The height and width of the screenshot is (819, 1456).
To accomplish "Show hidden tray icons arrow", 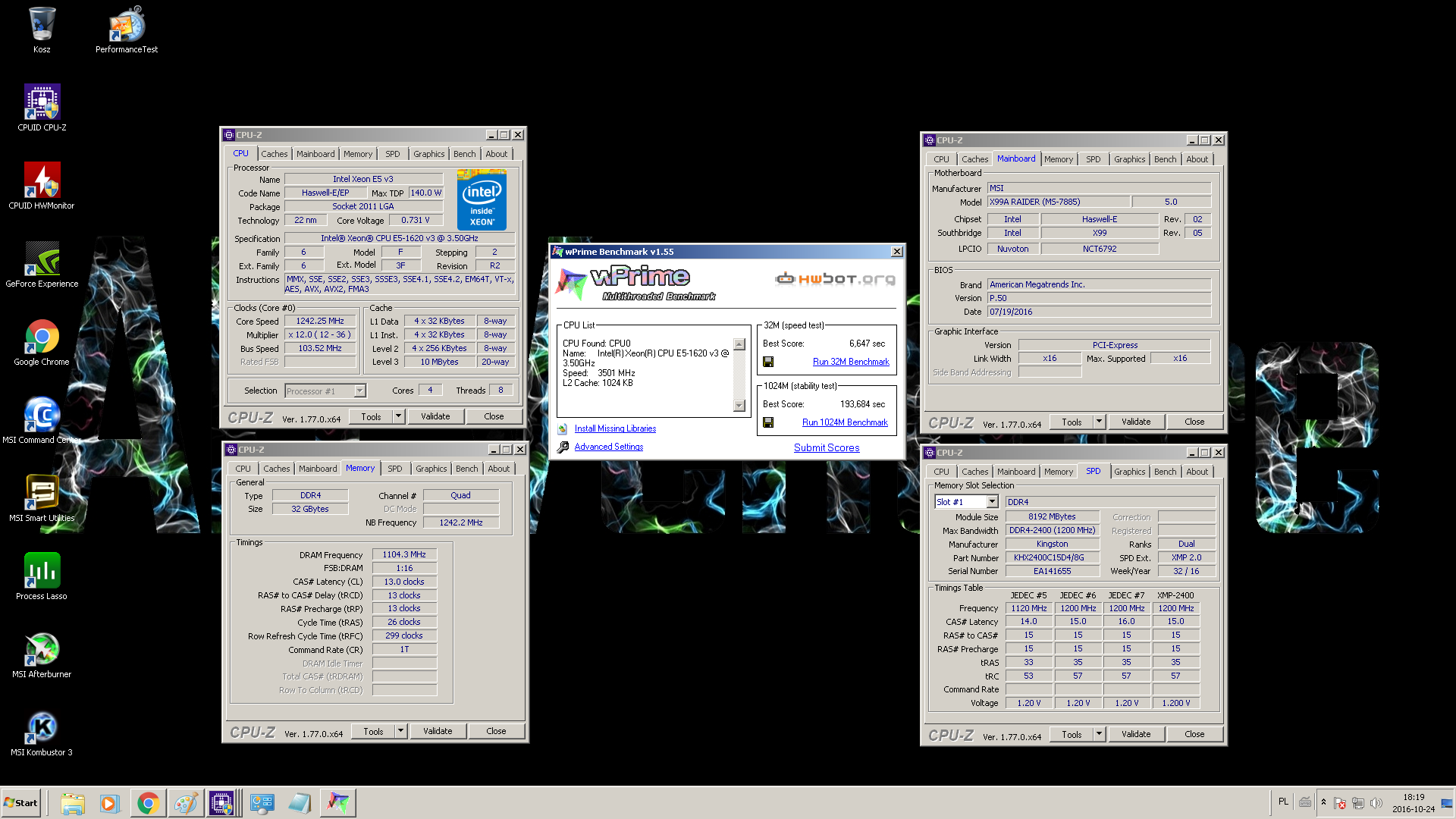I will click(1323, 802).
